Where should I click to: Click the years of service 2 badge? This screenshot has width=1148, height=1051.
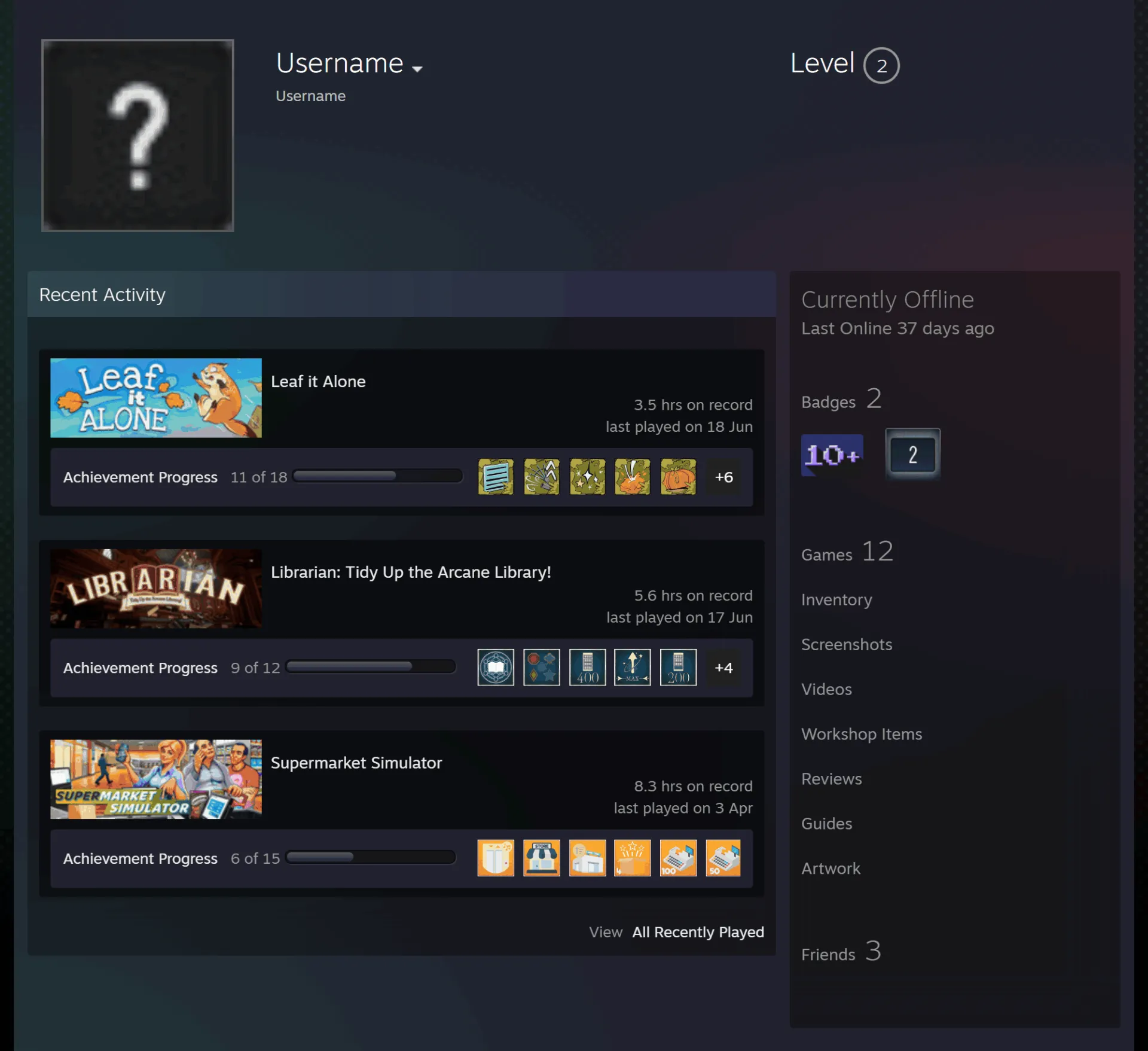click(x=913, y=454)
